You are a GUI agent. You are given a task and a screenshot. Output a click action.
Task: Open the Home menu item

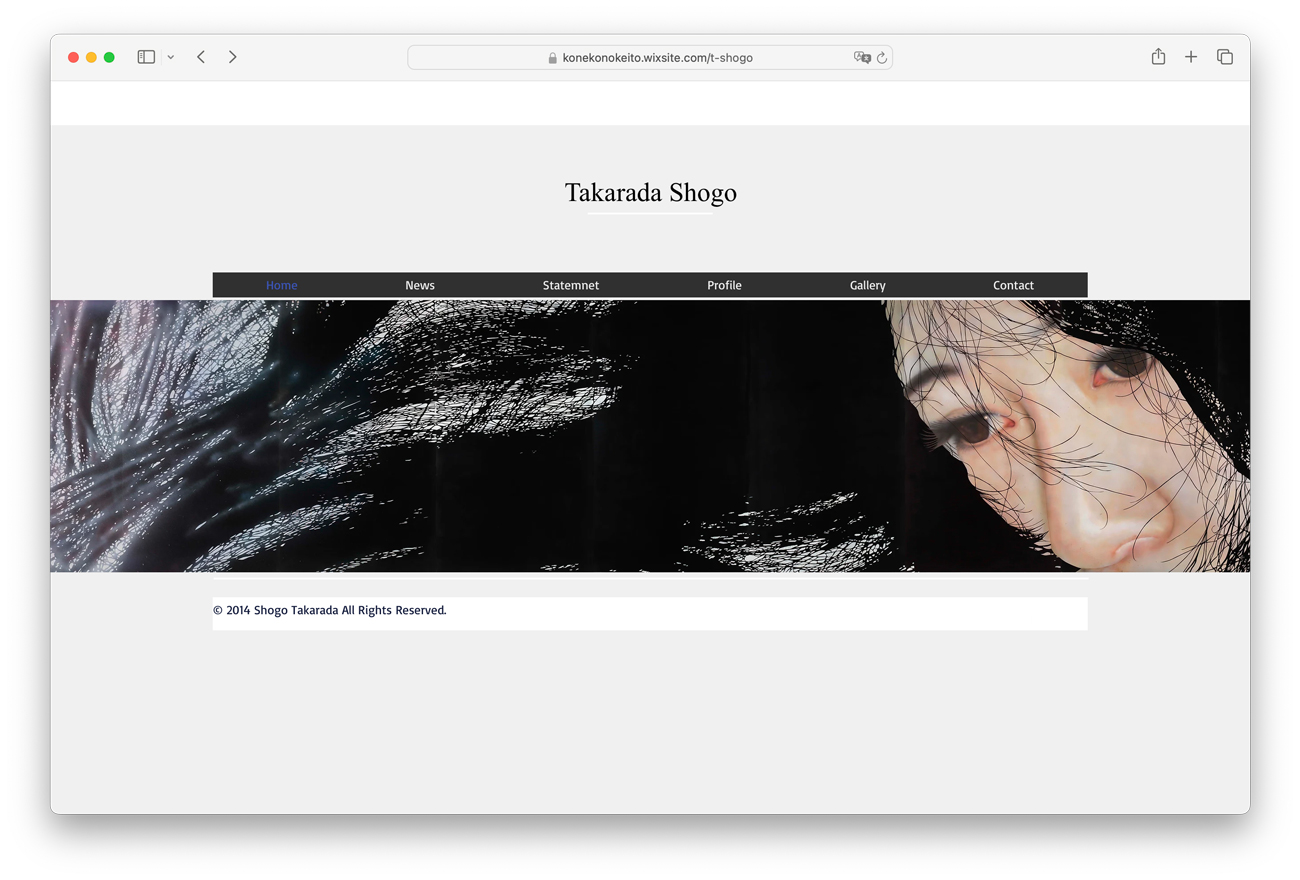tap(282, 285)
